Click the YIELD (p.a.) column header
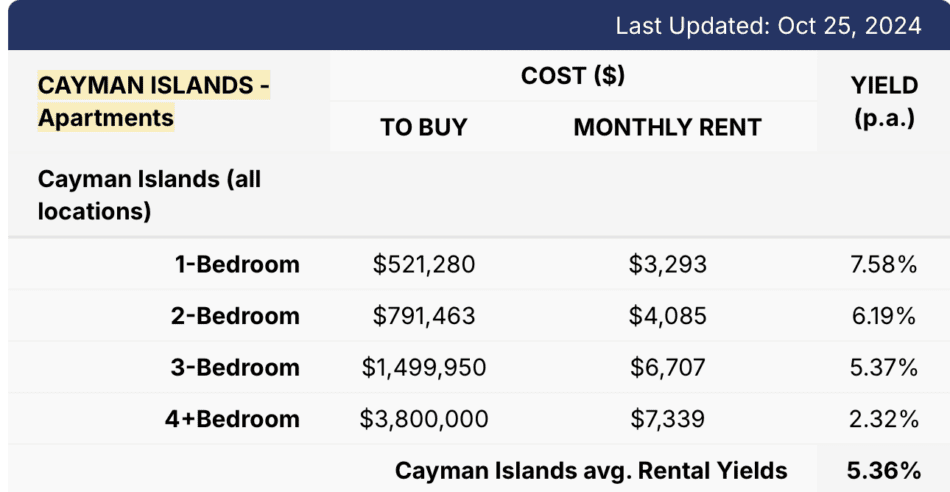Screen dimensions: 950x492 click(x=884, y=102)
